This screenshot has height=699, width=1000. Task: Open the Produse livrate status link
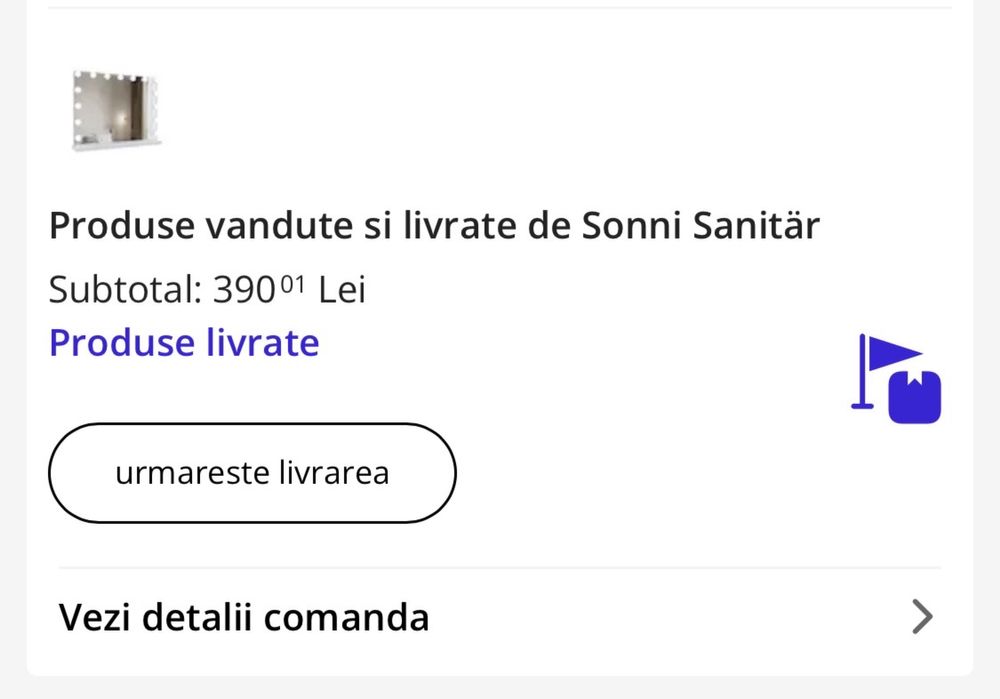(184, 343)
